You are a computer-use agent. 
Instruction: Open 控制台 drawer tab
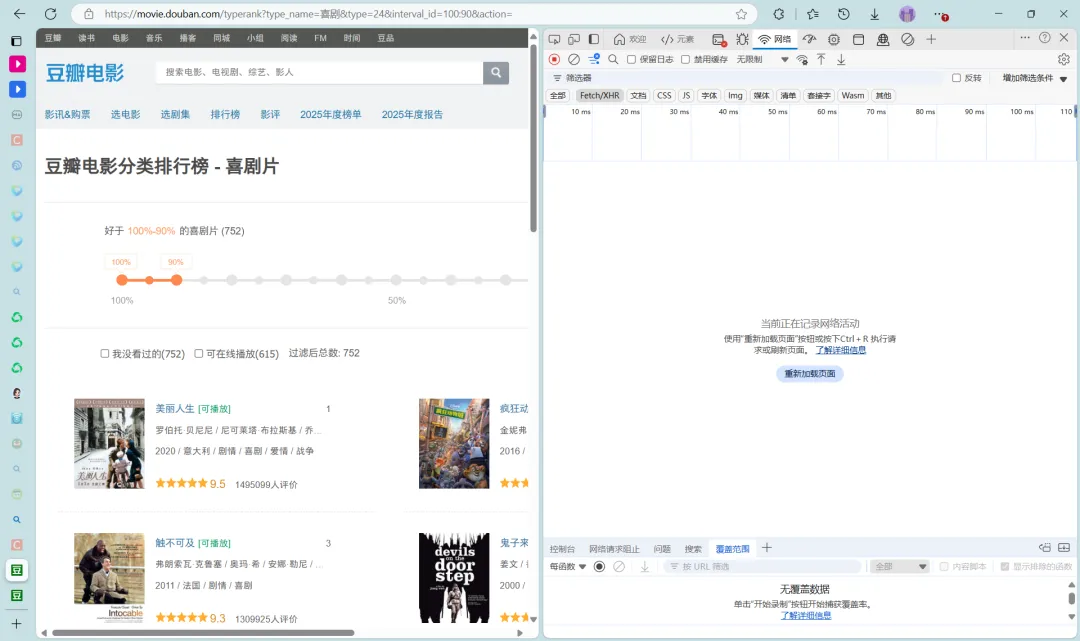coord(562,549)
